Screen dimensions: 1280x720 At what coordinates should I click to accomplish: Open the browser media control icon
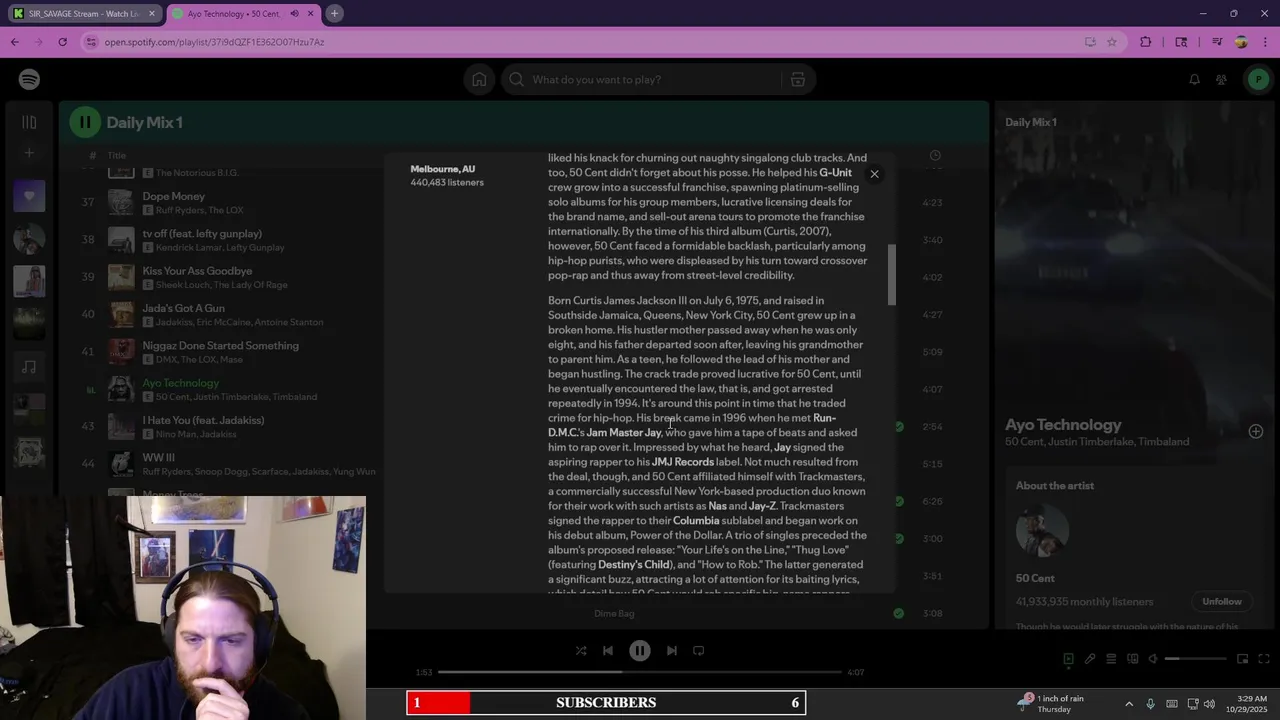(1217, 42)
